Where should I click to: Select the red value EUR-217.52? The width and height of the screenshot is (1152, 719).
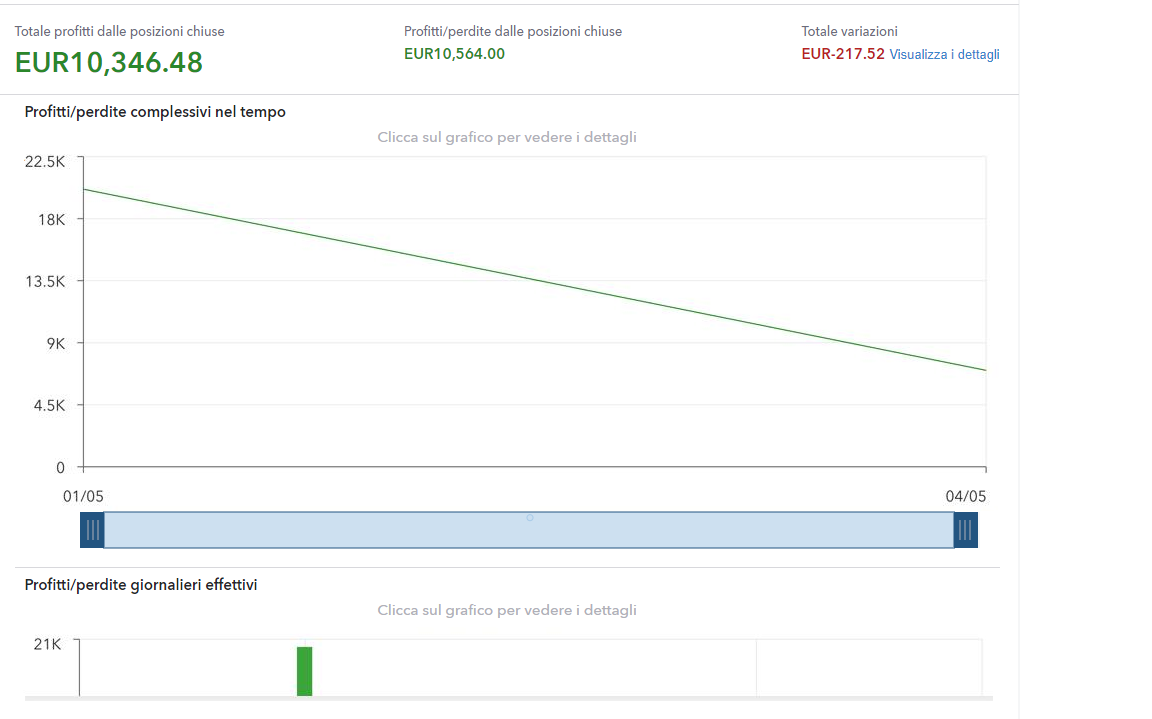click(843, 54)
